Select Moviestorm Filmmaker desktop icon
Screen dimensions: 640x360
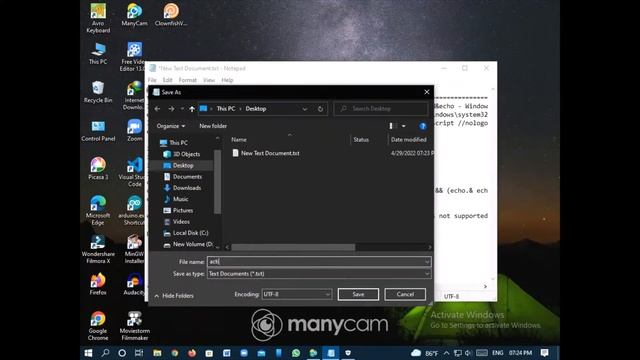(134, 326)
